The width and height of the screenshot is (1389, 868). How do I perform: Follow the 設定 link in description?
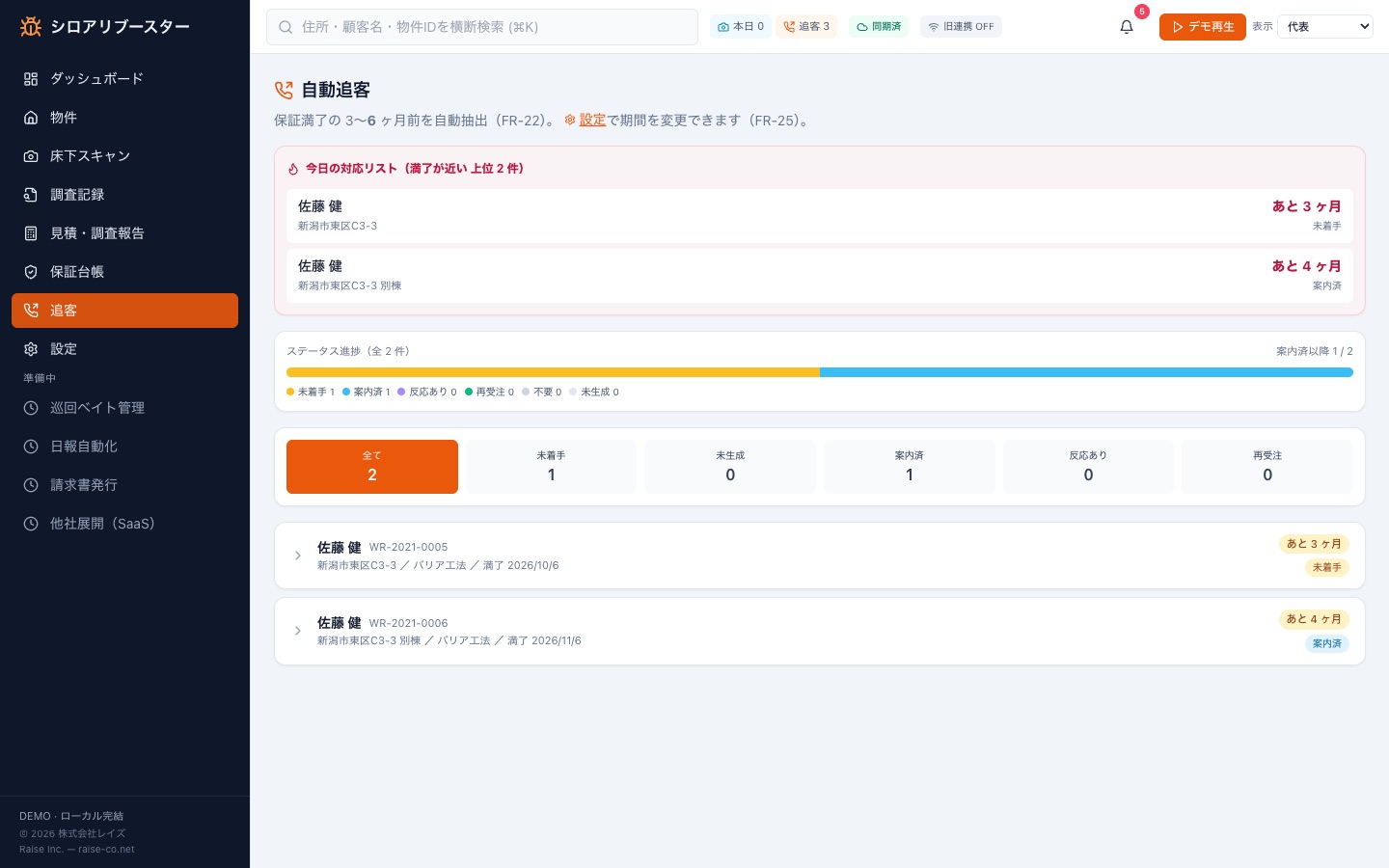coord(592,120)
